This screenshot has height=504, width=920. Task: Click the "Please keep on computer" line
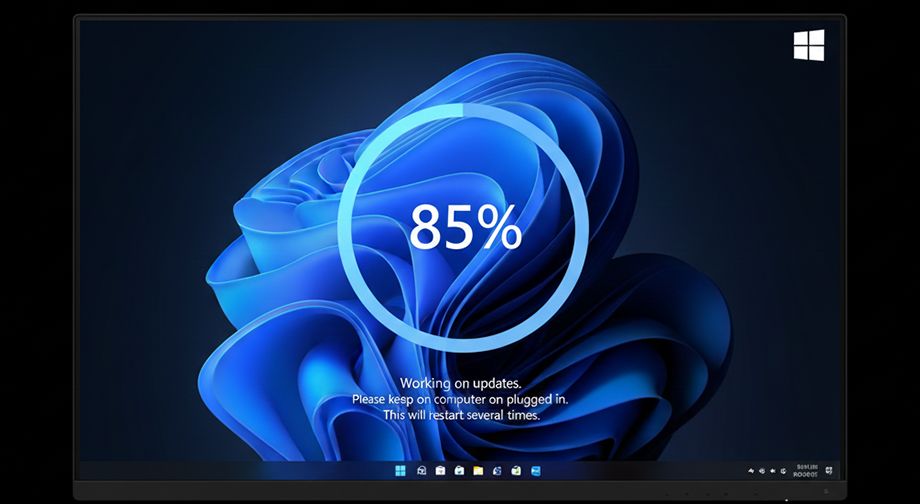(x=460, y=400)
